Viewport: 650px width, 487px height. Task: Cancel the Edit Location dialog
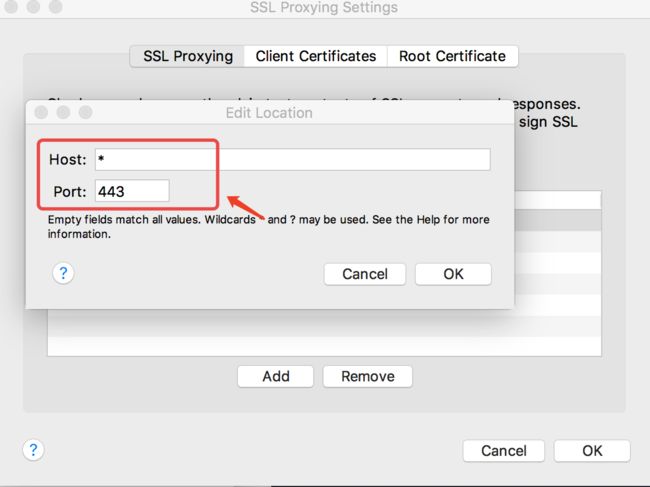[365, 274]
